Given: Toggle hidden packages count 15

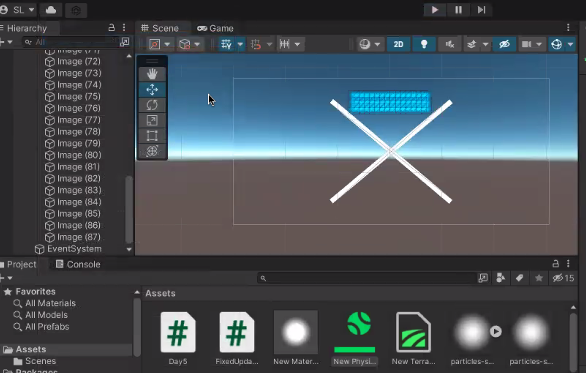Looking at the screenshot, I should coord(563,278).
